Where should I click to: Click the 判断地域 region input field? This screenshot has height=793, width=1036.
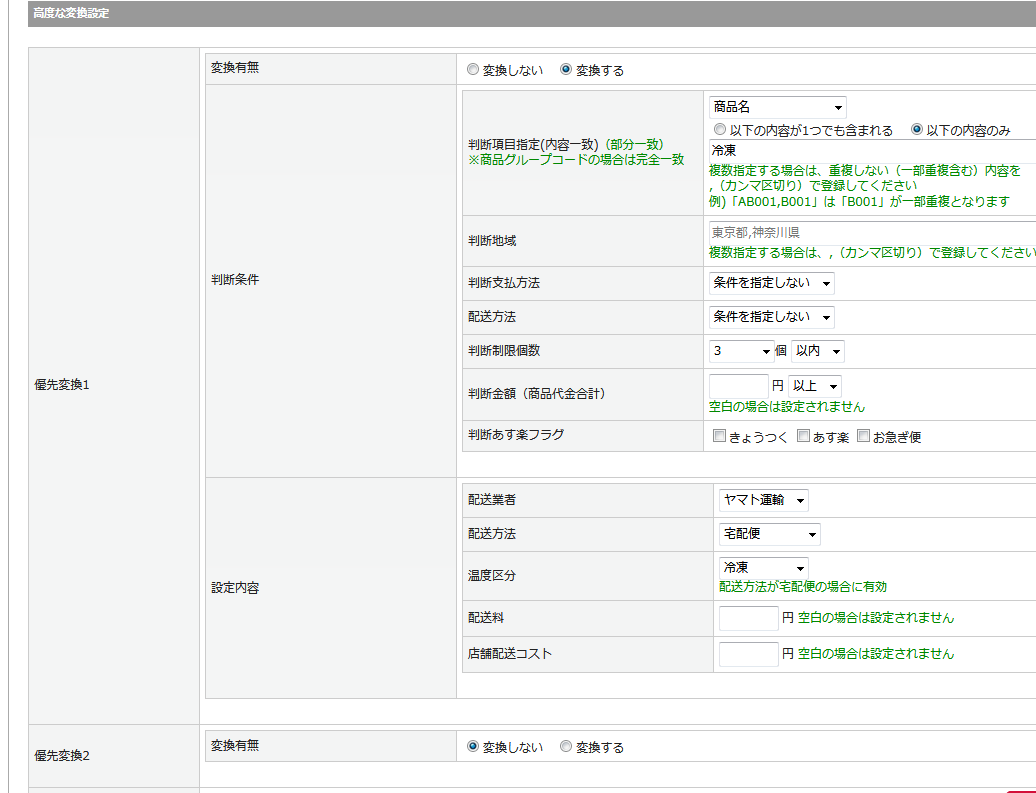(870, 232)
